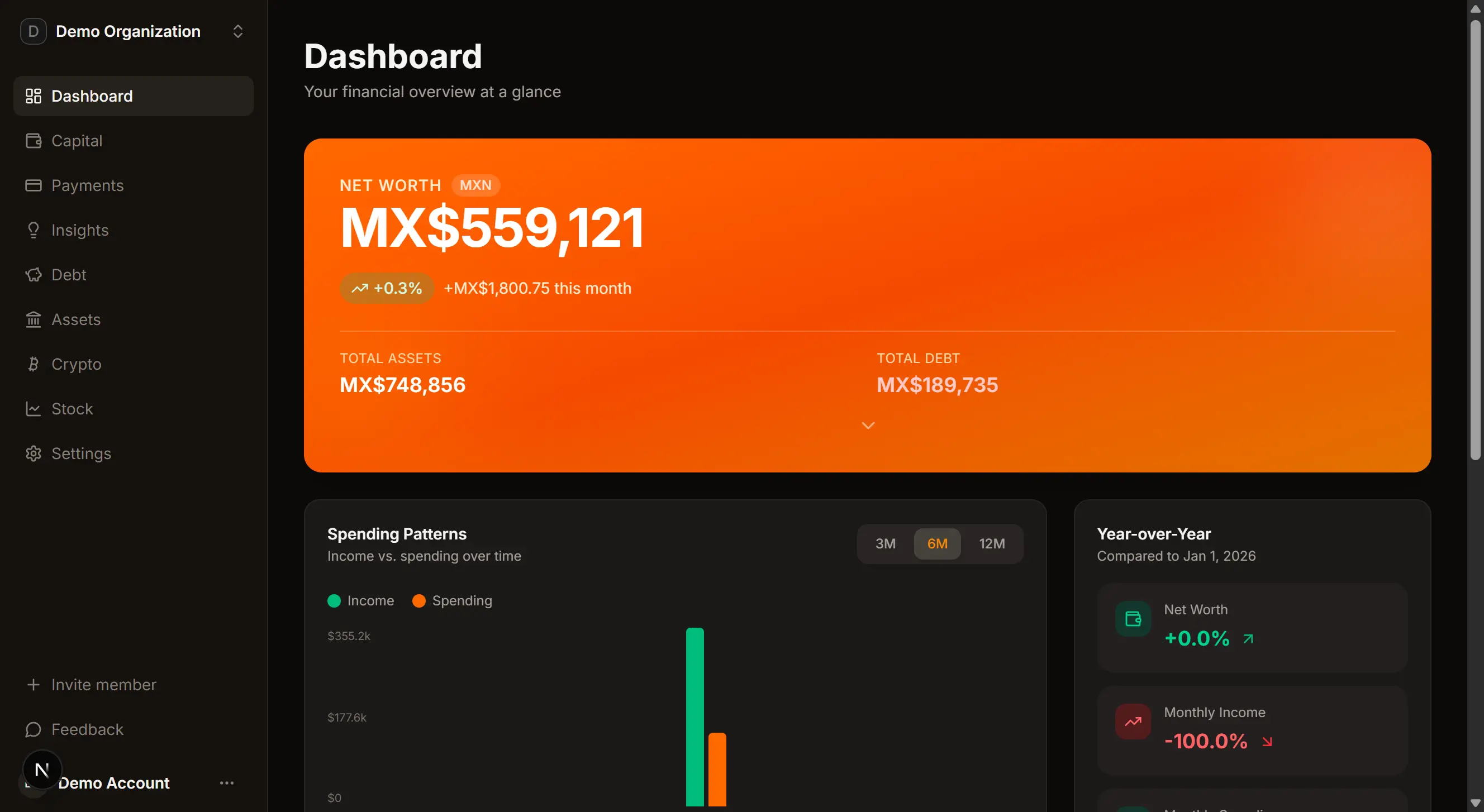The image size is (1484, 812).
Task: Click Compared to Jan 1, 2026 text
Action: [x=1176, y=556]
